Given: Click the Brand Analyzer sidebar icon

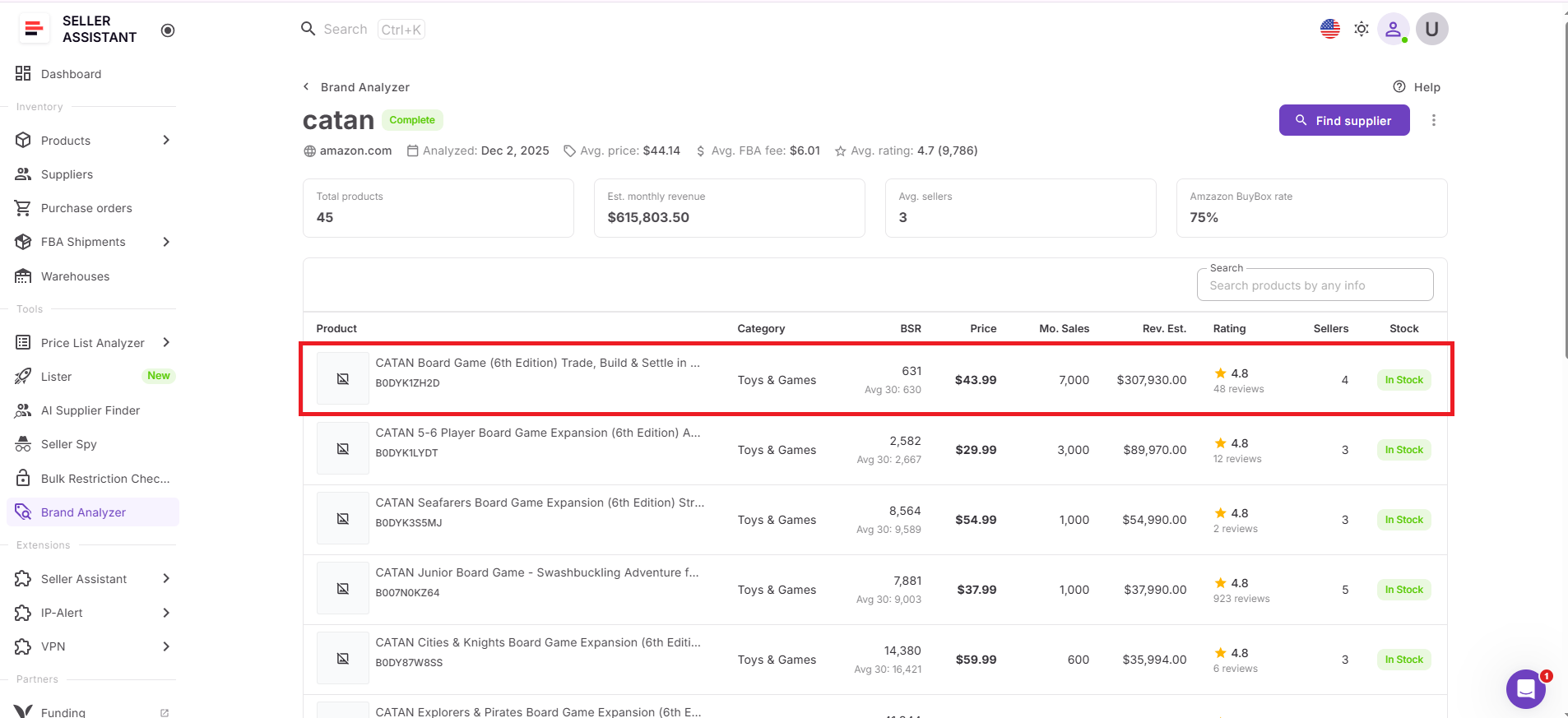Looking at the screenshot, I should (x=23, y=512).
